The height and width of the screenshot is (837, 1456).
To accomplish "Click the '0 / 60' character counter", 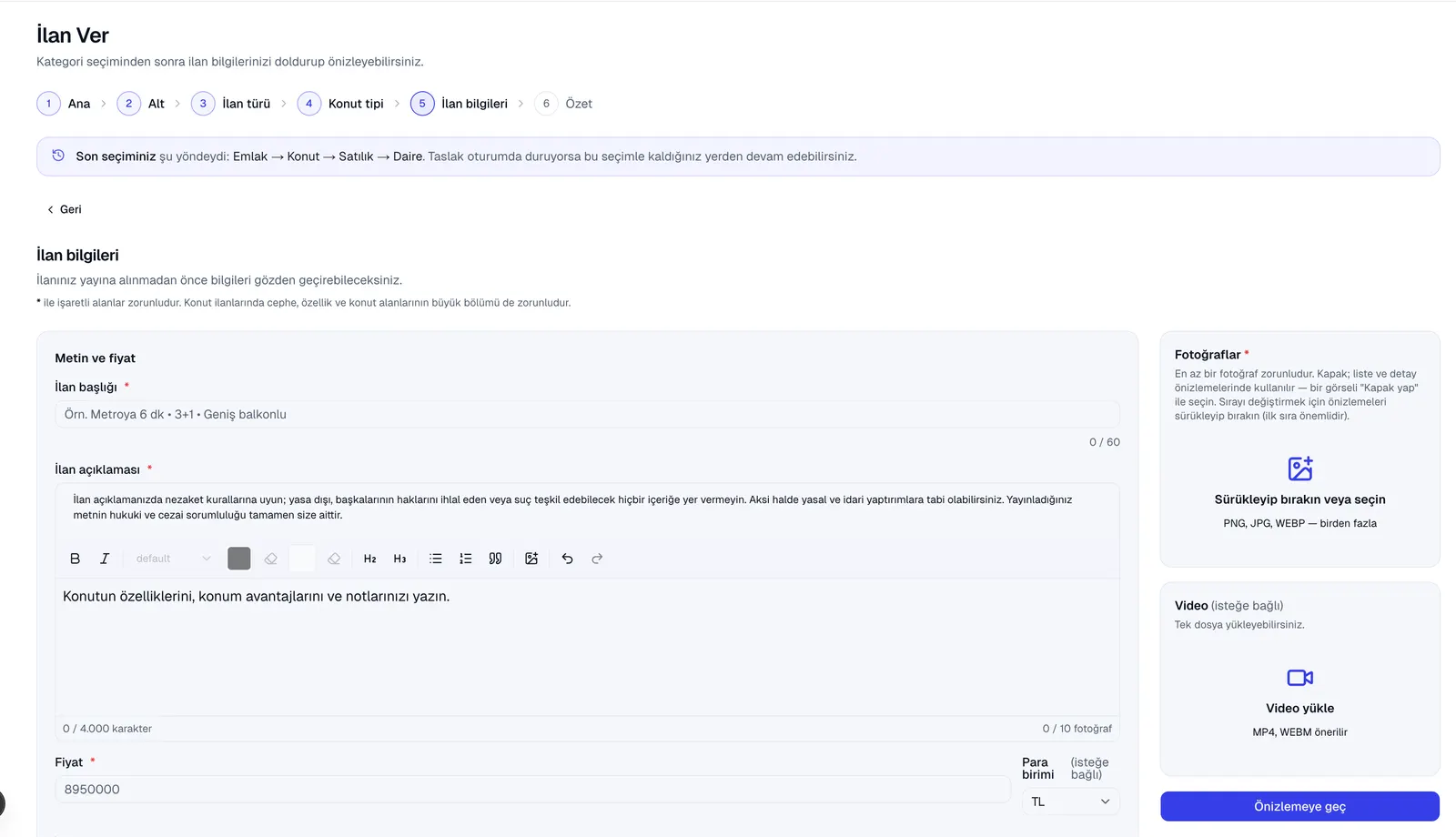I will pyautogui.click(x=1105, y=442).
